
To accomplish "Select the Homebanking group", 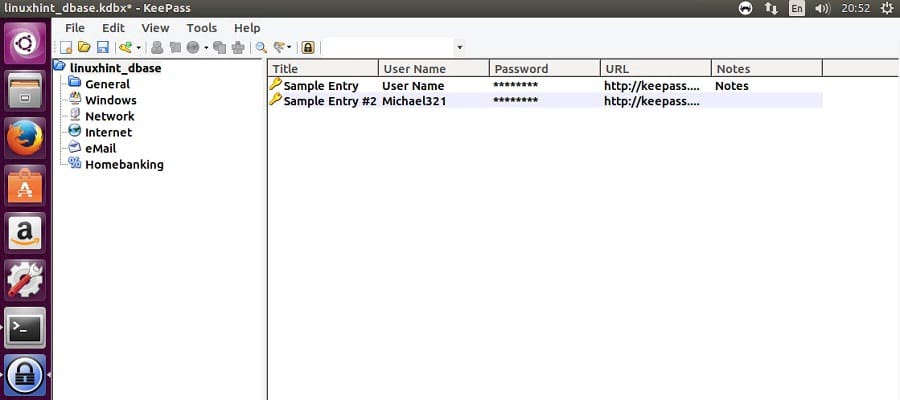I will [125, 164].
